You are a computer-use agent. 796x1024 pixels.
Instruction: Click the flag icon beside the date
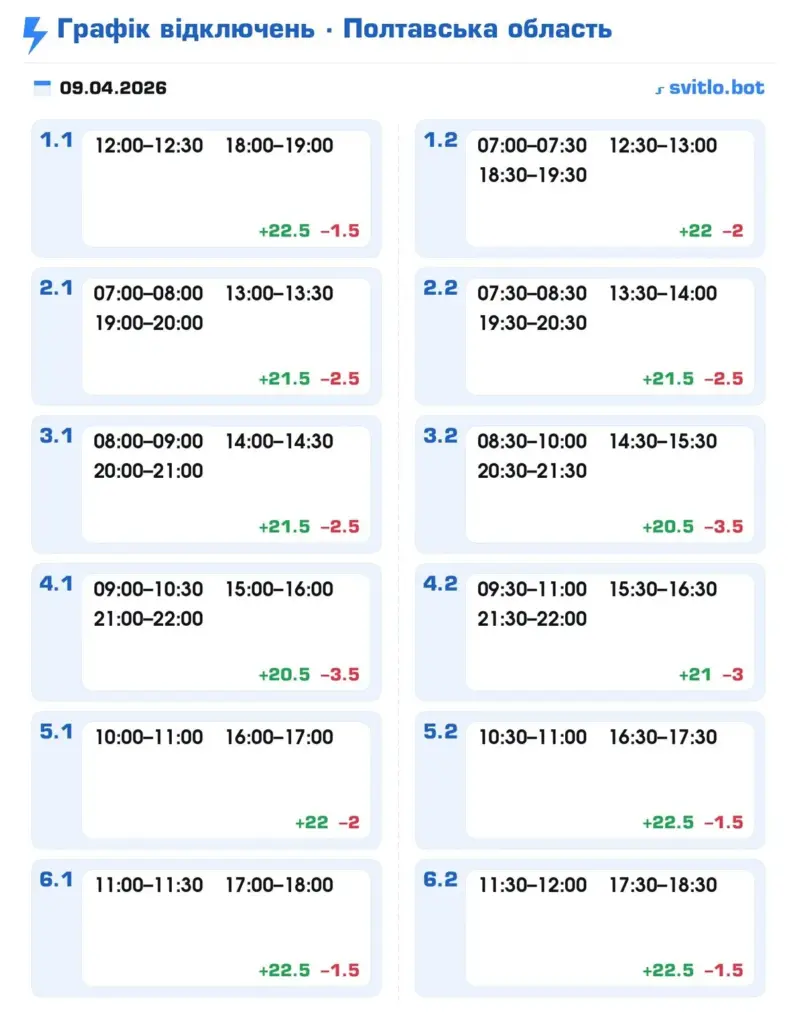42,88
